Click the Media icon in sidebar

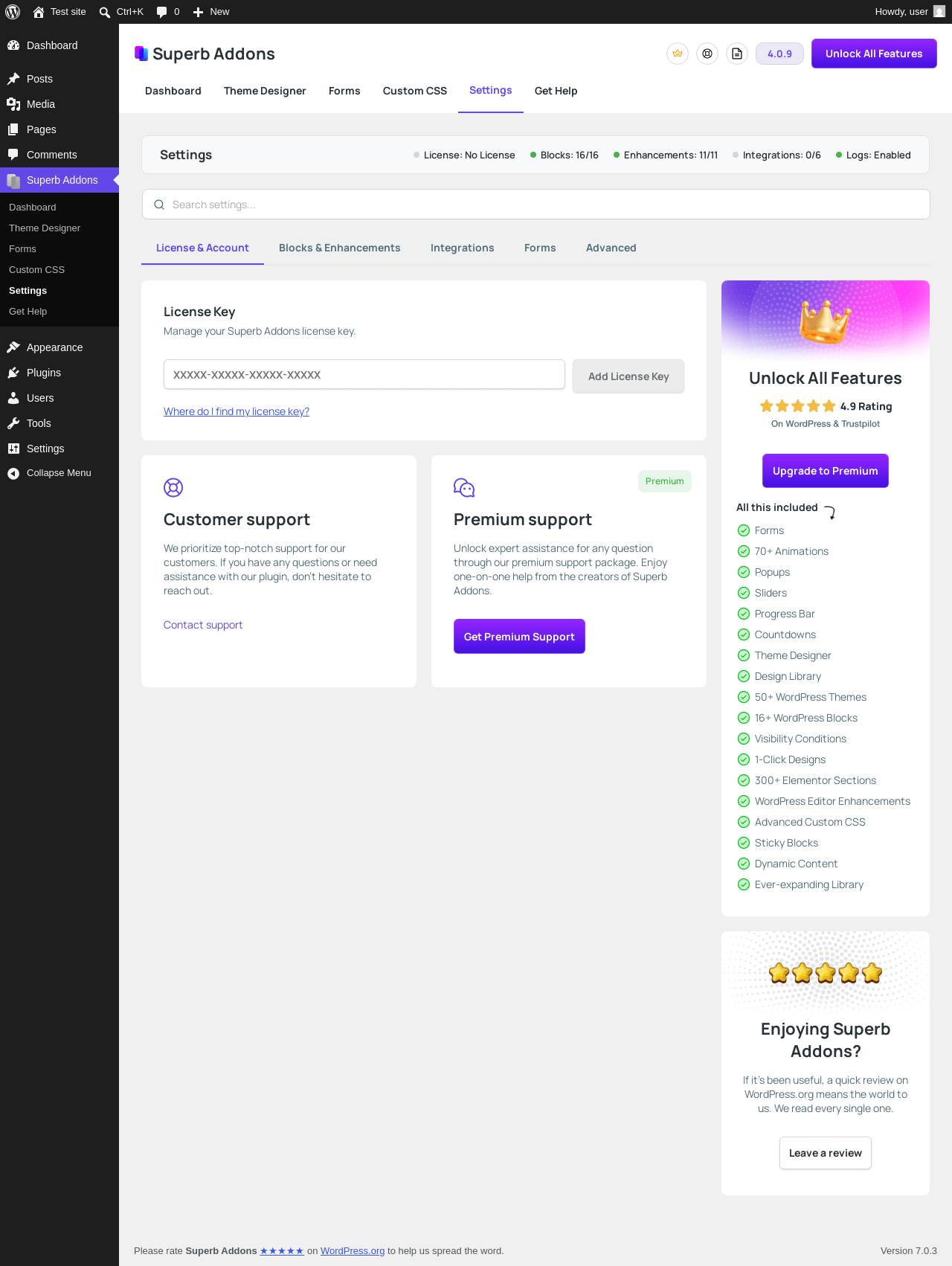coord(13,104)
